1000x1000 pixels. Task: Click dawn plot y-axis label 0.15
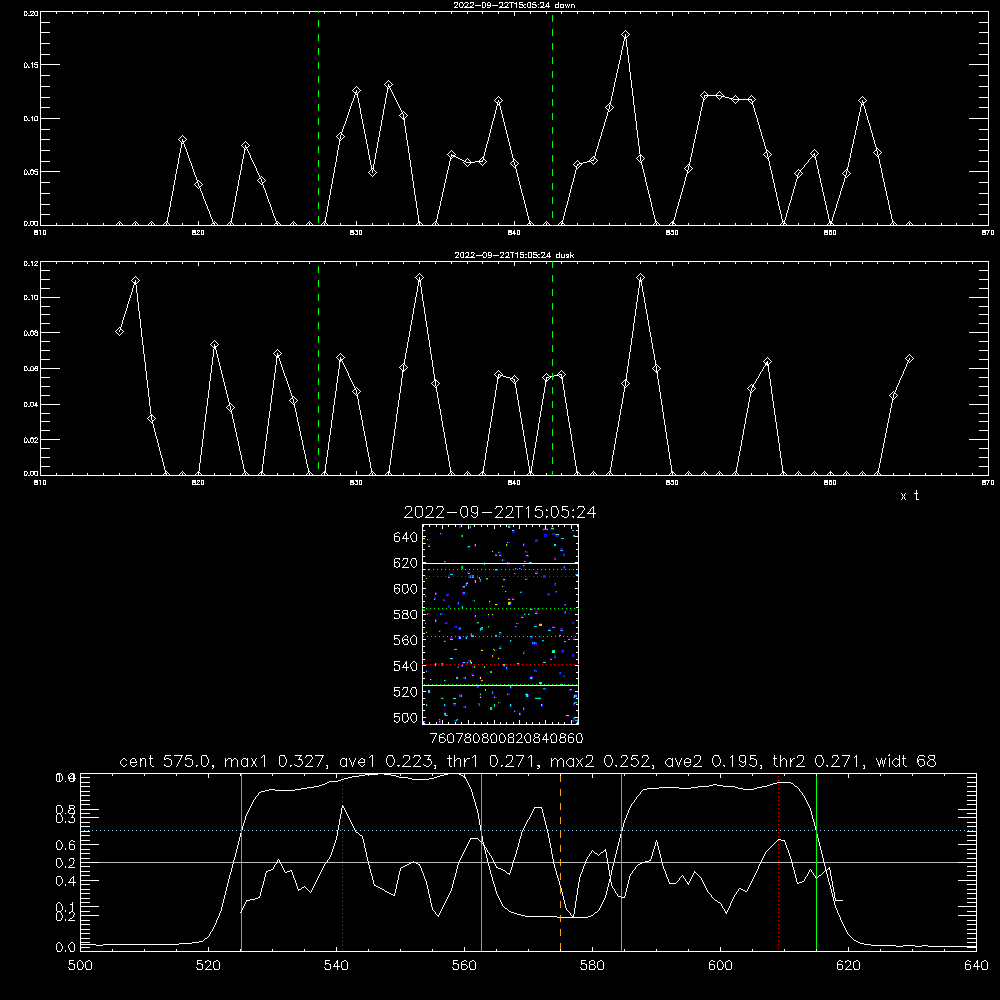coord(31,65)
